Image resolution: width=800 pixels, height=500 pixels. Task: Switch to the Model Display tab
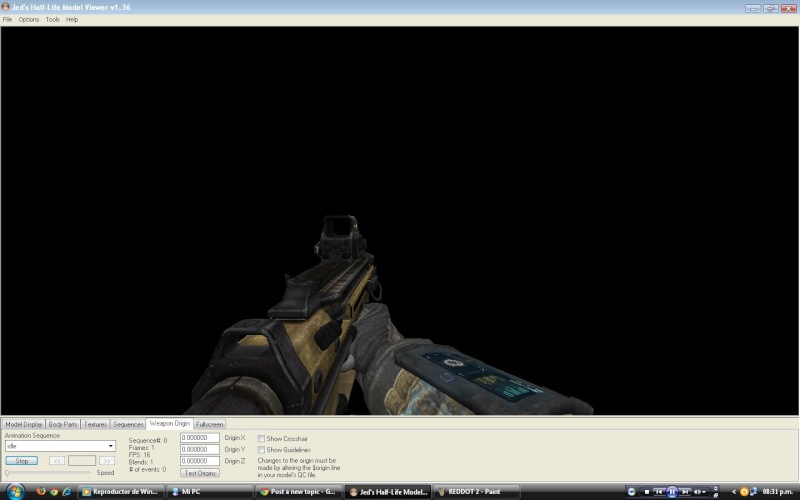(23, 424)
